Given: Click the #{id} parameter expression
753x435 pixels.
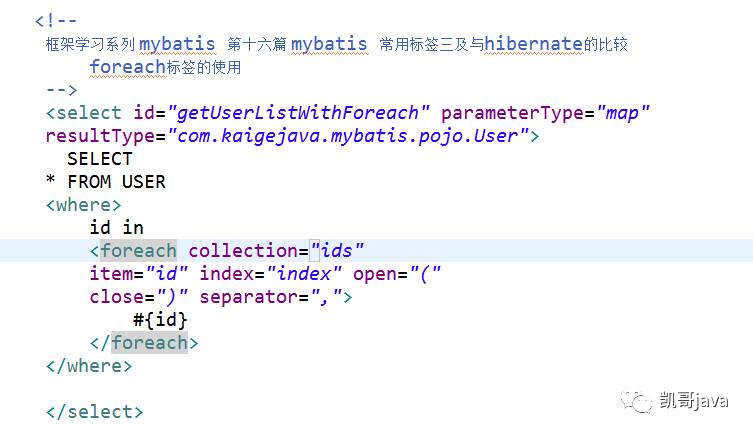Looking at the screenshot, I should (x=160, y=320).
